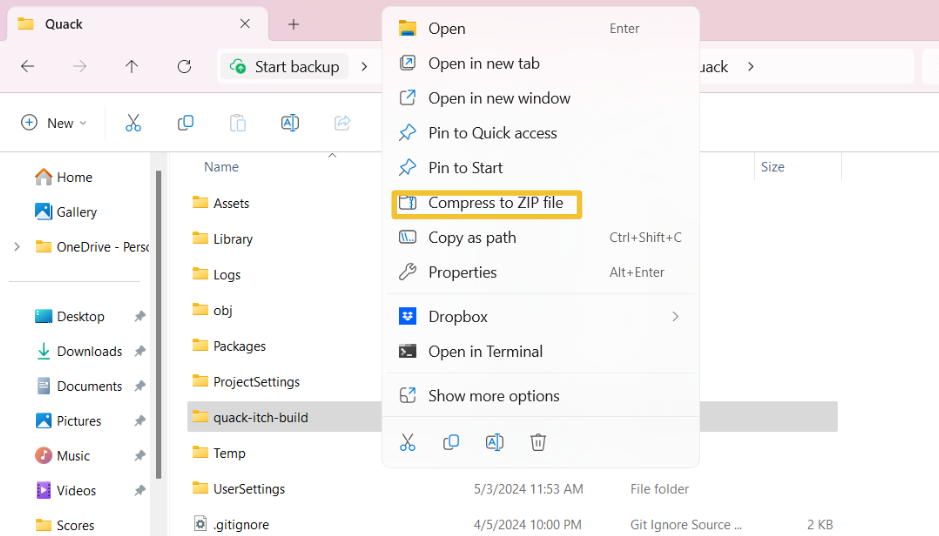Click the chevron after Start backup
Screen dimensions: 939x536
pos(364,66)
